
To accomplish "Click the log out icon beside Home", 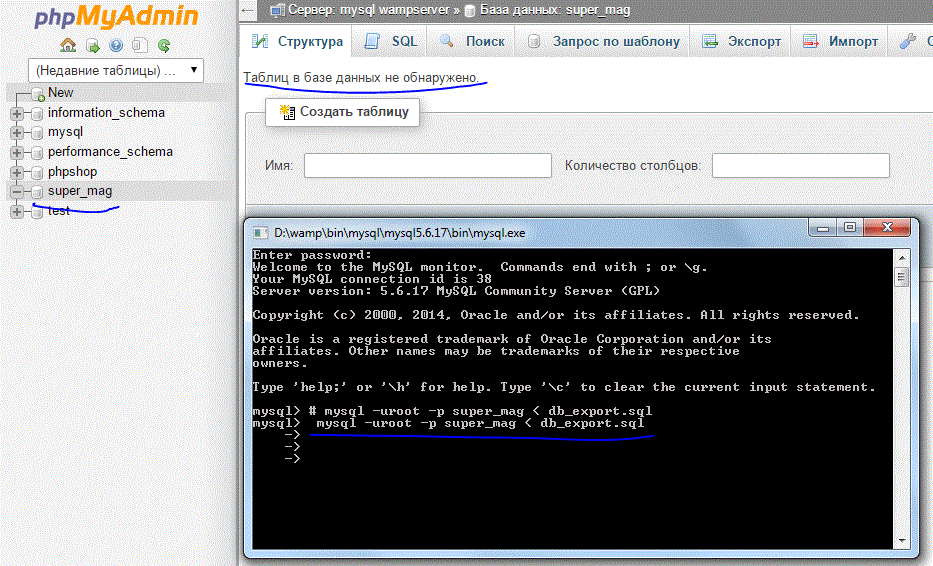I will (92, 45).
